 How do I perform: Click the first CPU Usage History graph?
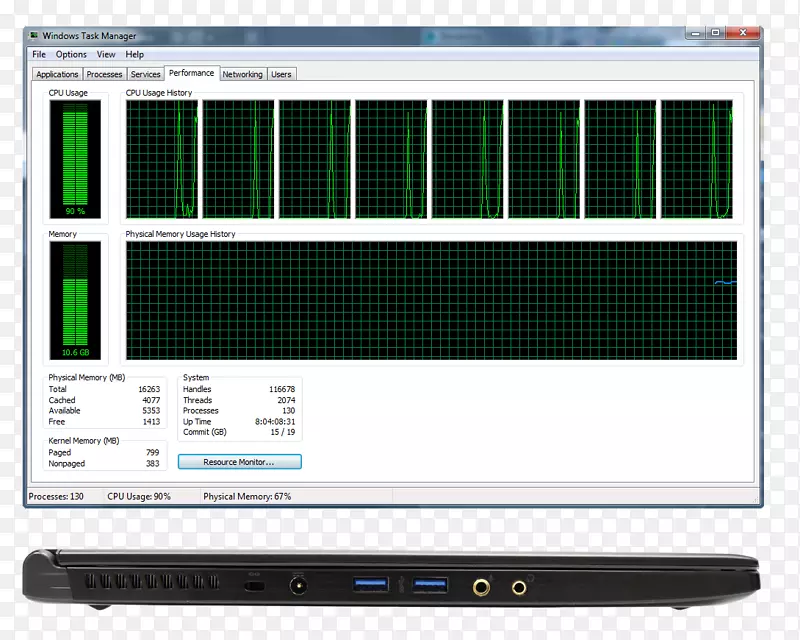(162, 158)
